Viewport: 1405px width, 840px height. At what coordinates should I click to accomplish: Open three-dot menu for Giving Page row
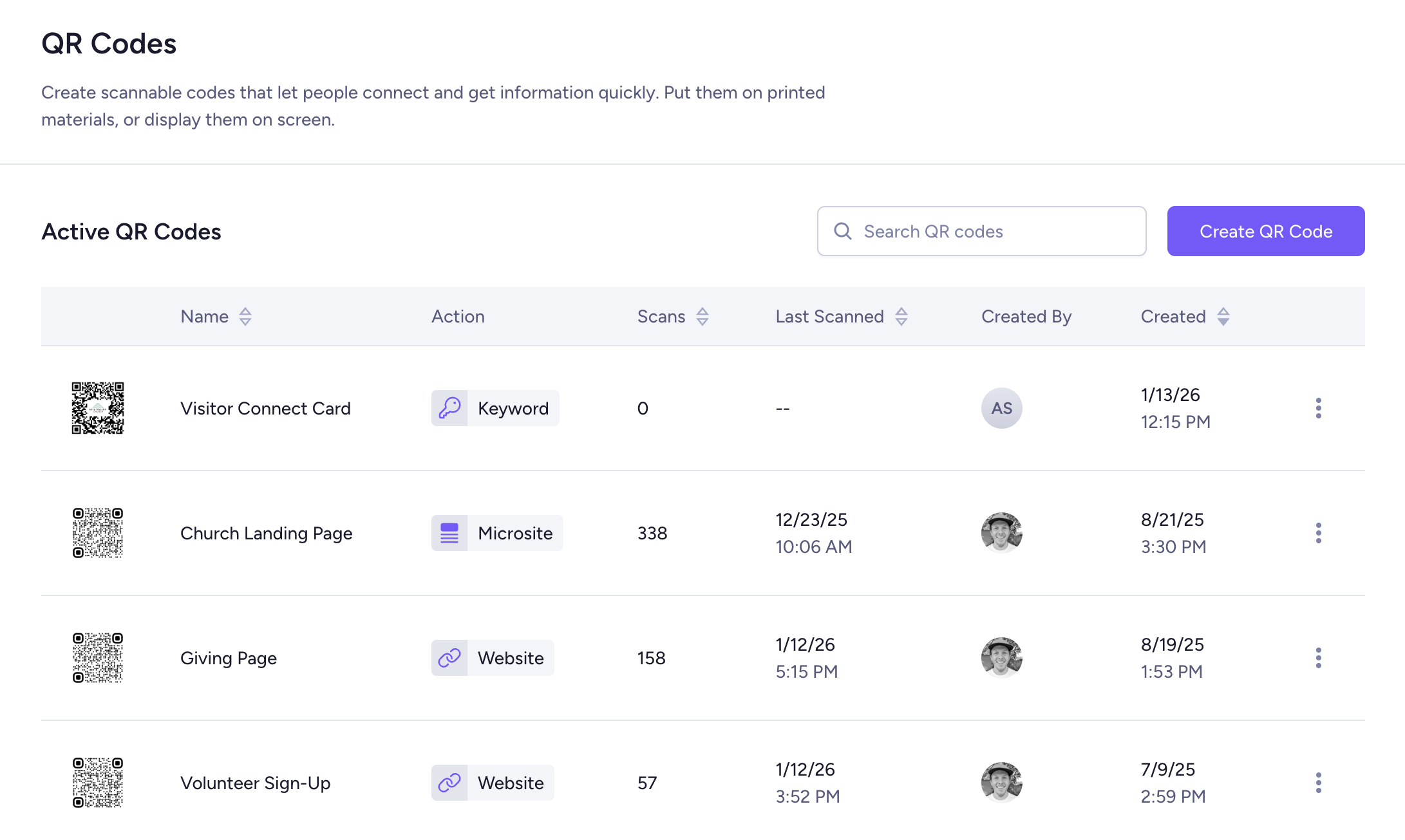click(x=1318, y=658)
